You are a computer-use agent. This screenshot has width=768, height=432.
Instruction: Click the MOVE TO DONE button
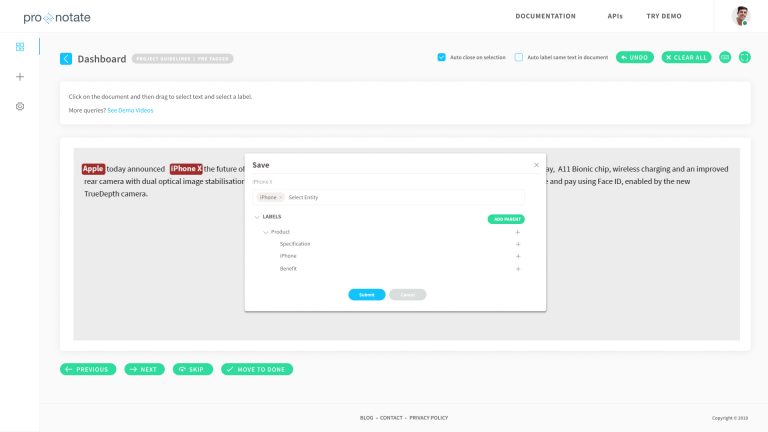pyautogui.click(x=257, y=369)
